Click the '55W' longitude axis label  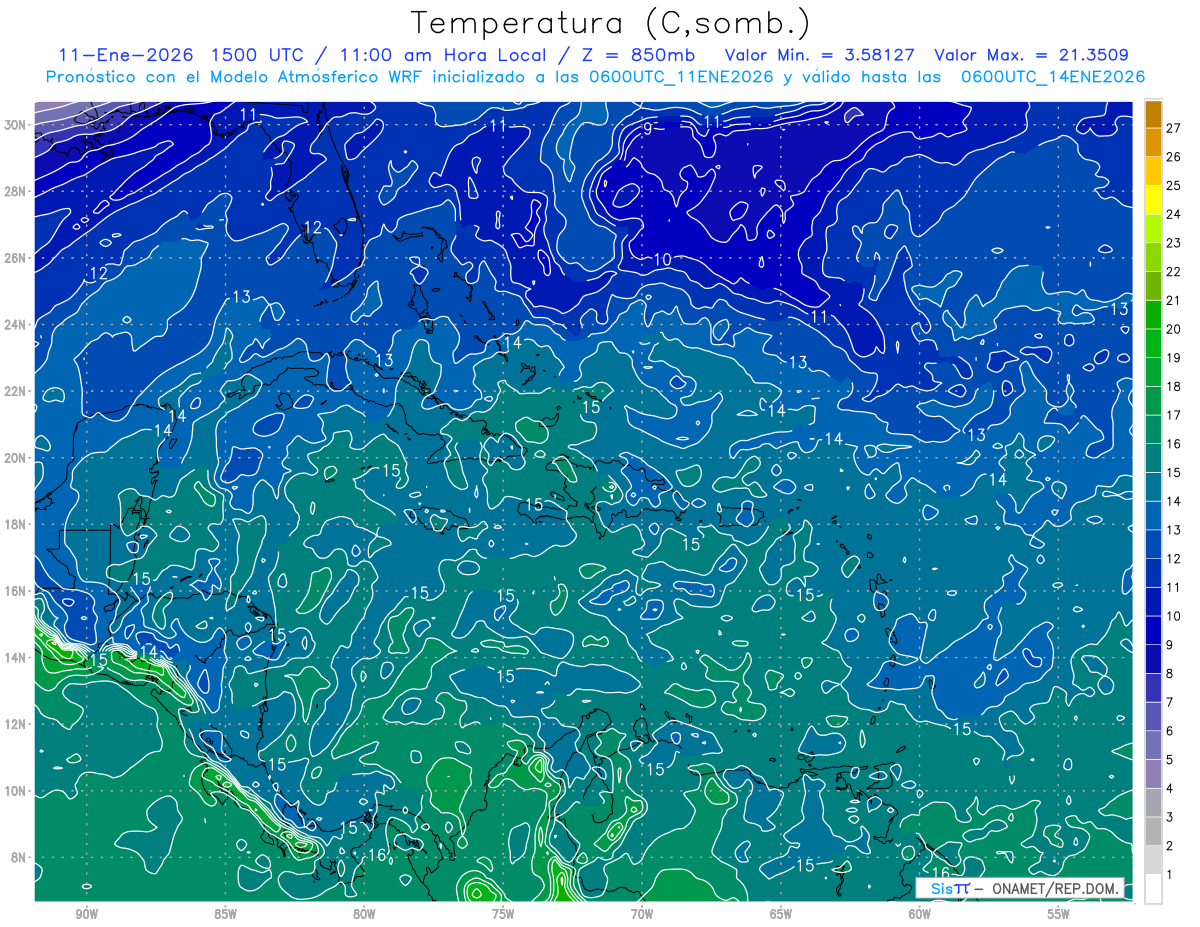point(1059,914)
